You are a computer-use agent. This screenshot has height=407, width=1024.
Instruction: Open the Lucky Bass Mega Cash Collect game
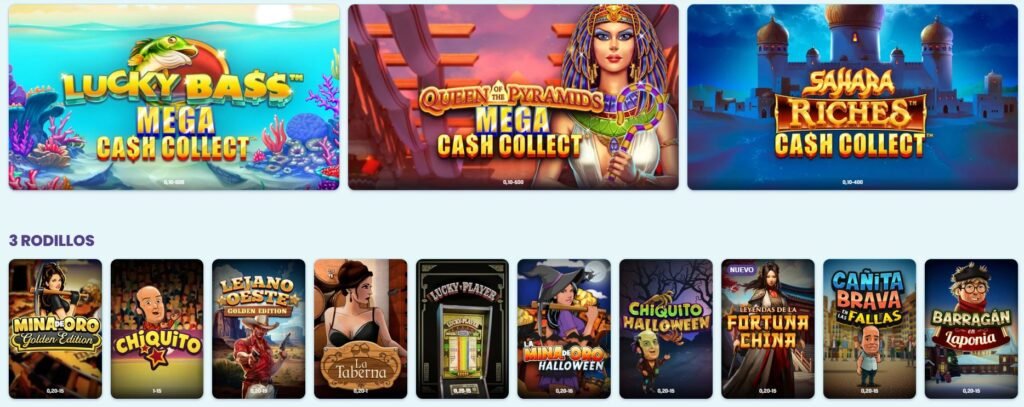174,97
